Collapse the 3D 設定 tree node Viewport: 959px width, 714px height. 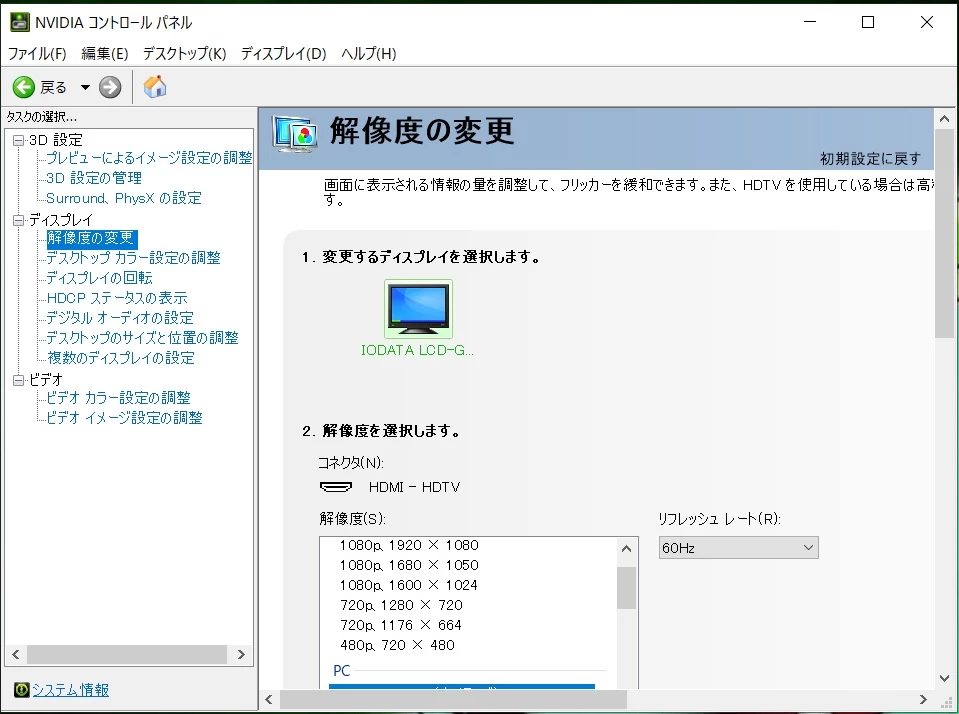pyautogui.click(x=18, y=140)
